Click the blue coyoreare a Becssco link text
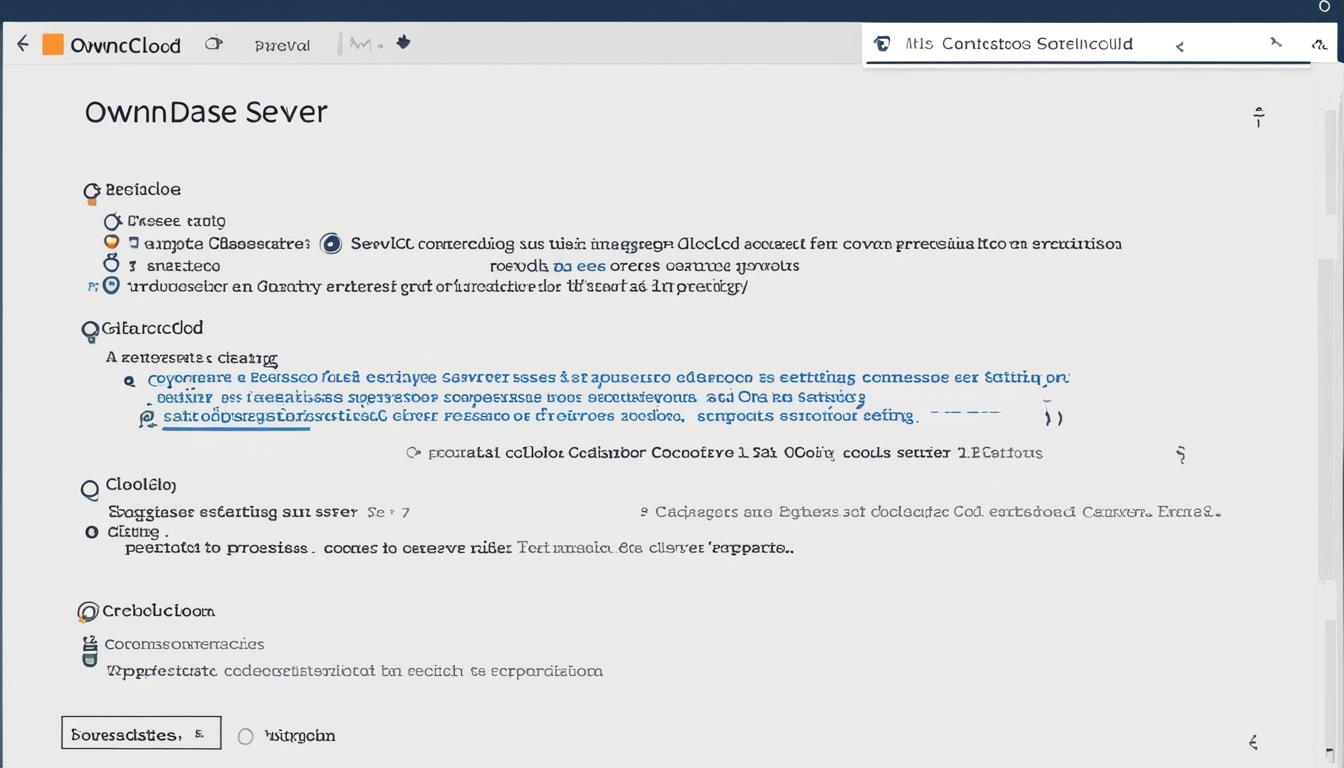1344x768 pixels. 300,379
